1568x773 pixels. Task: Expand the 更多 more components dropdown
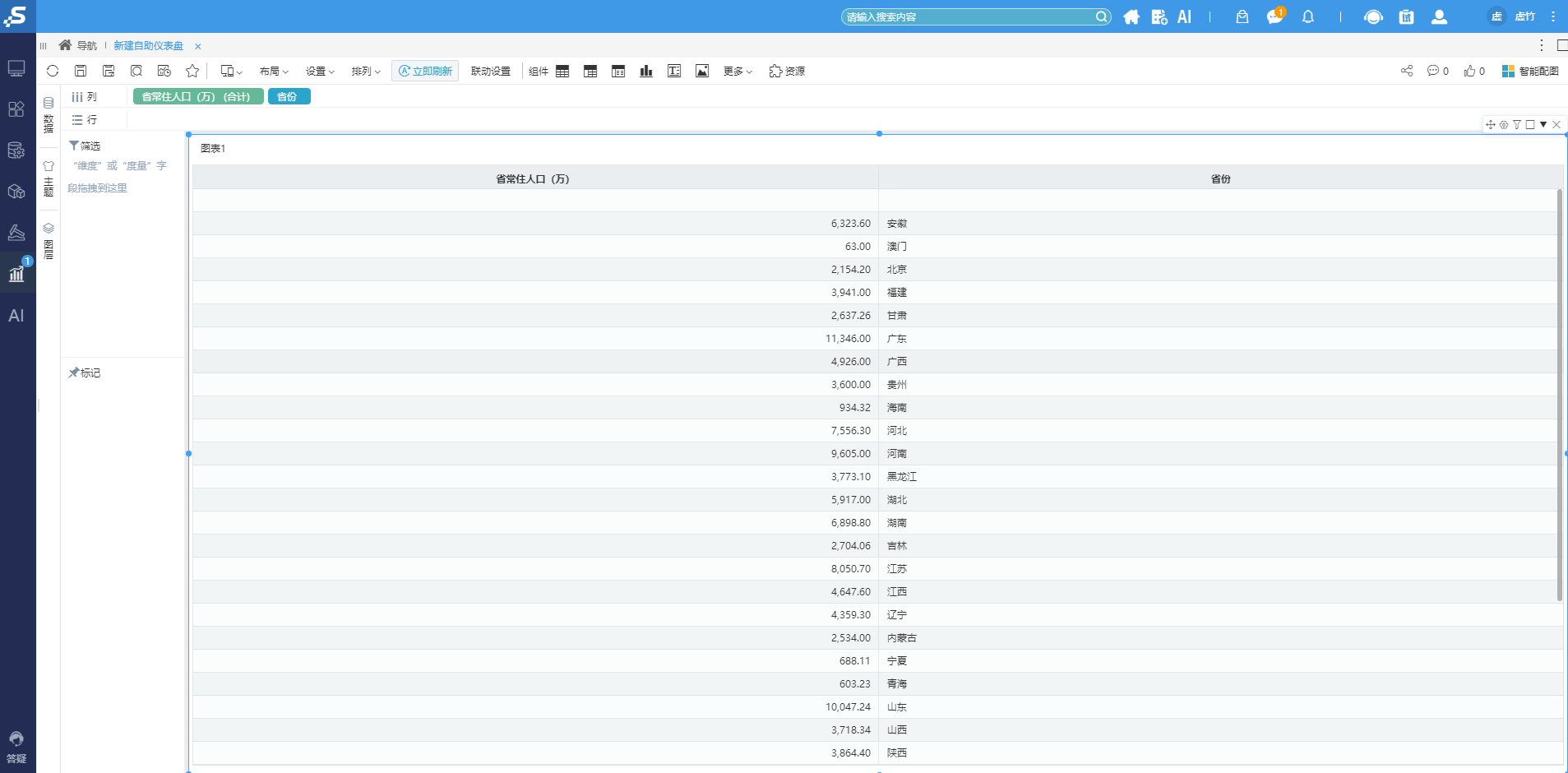[x=738, y=72]
